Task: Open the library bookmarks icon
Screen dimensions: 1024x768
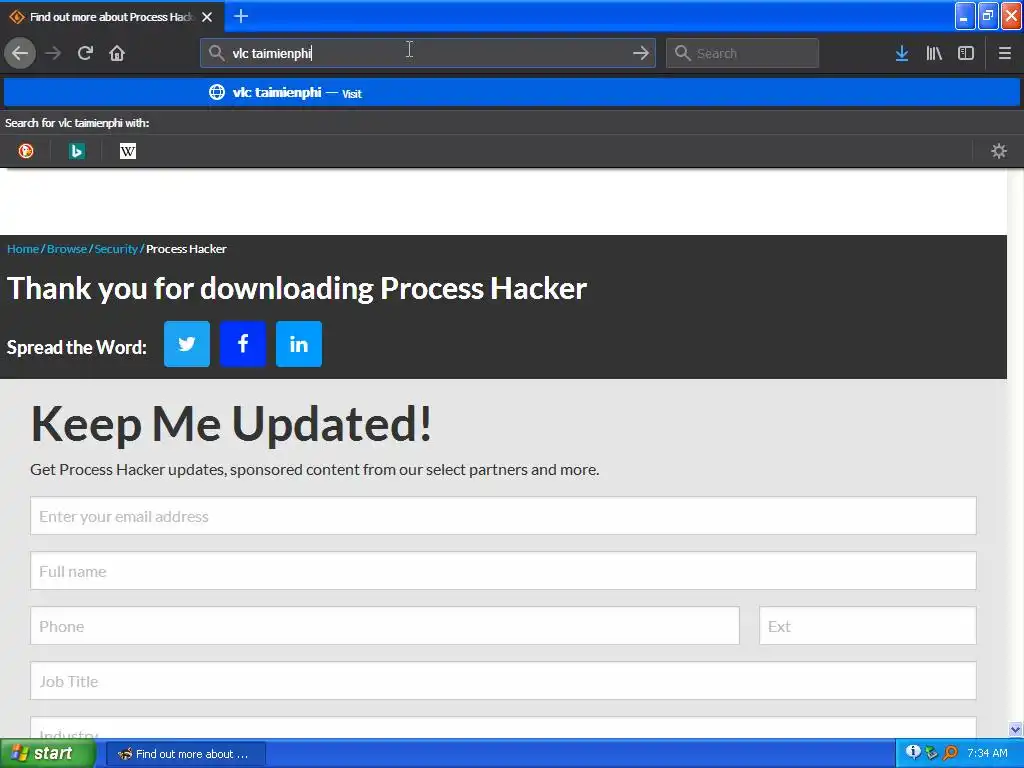Action: point(934,53)
